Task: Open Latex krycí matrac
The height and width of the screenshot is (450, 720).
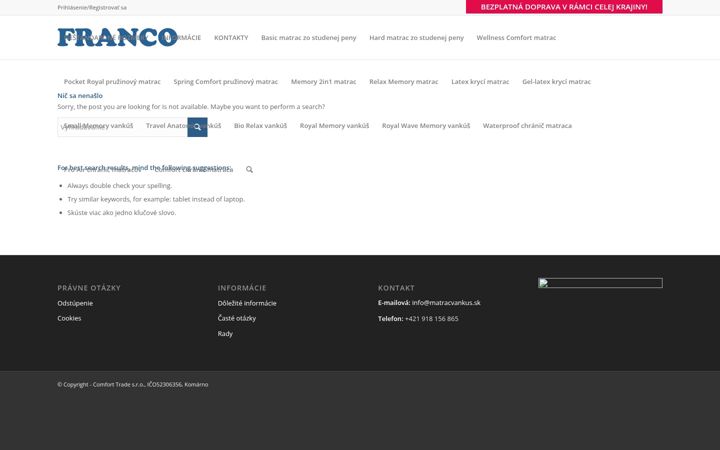Action: click(480, 82)
